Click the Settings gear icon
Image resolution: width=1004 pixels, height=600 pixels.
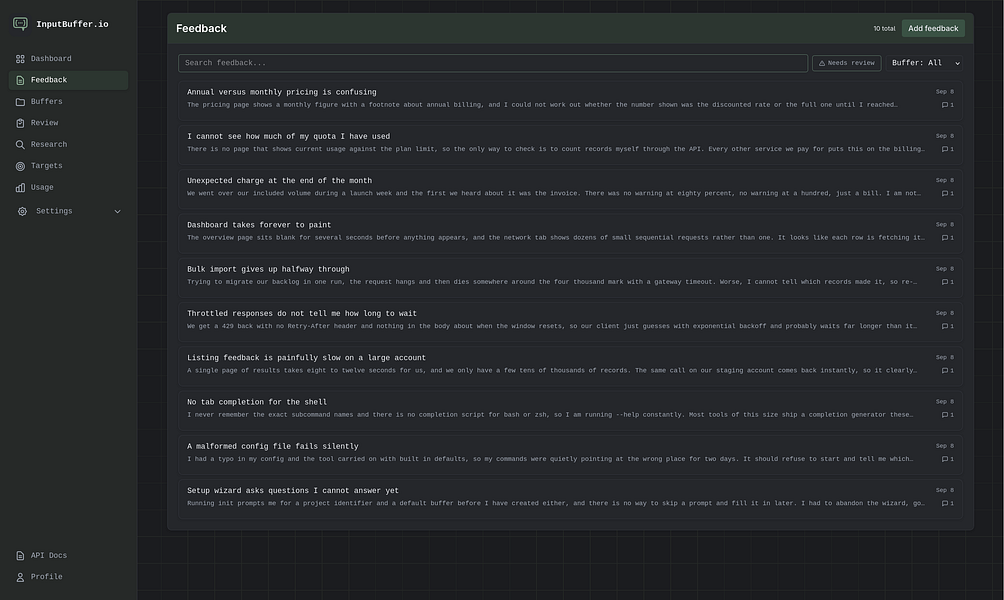pos(22,211)
